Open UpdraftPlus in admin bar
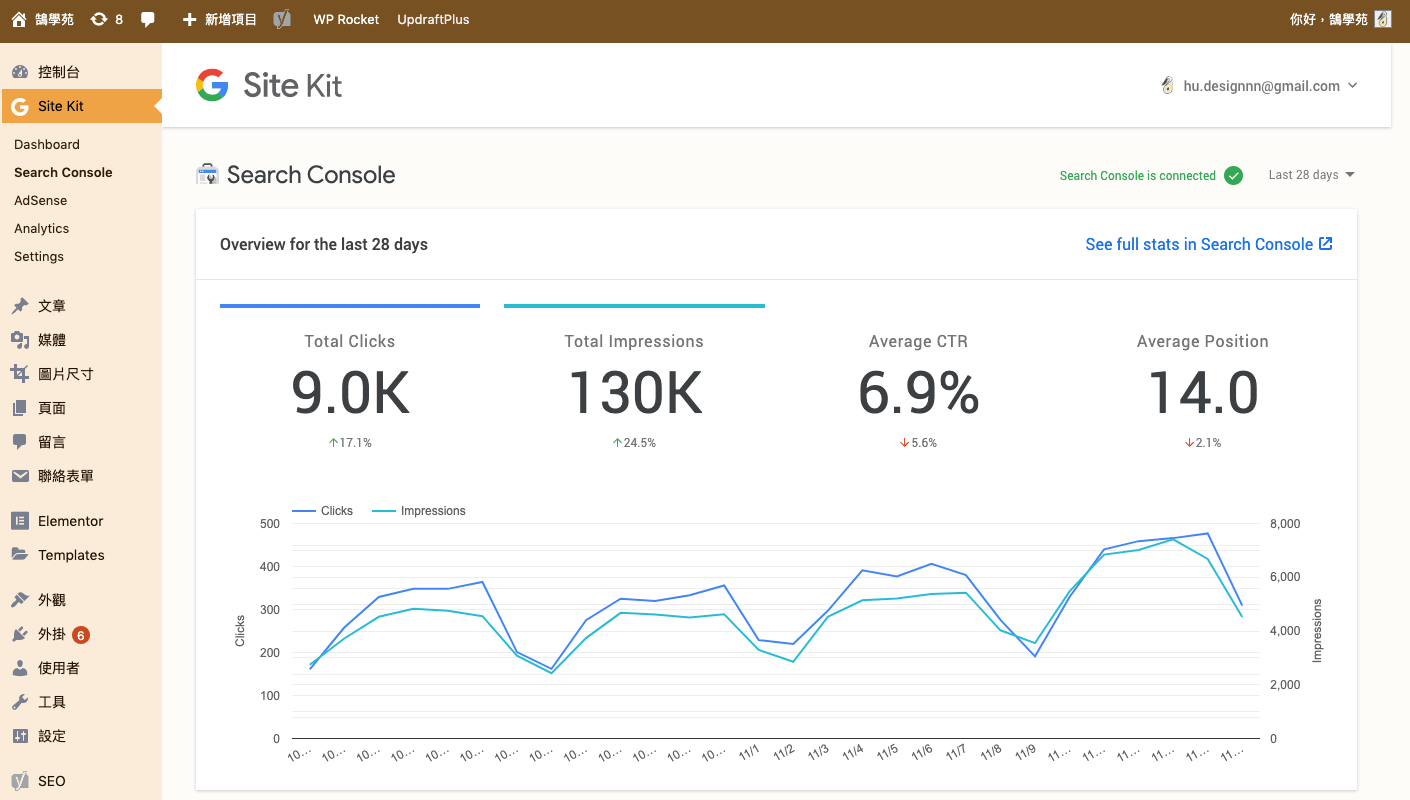The height and width of the screenshot is (800, 1410). 433,19
